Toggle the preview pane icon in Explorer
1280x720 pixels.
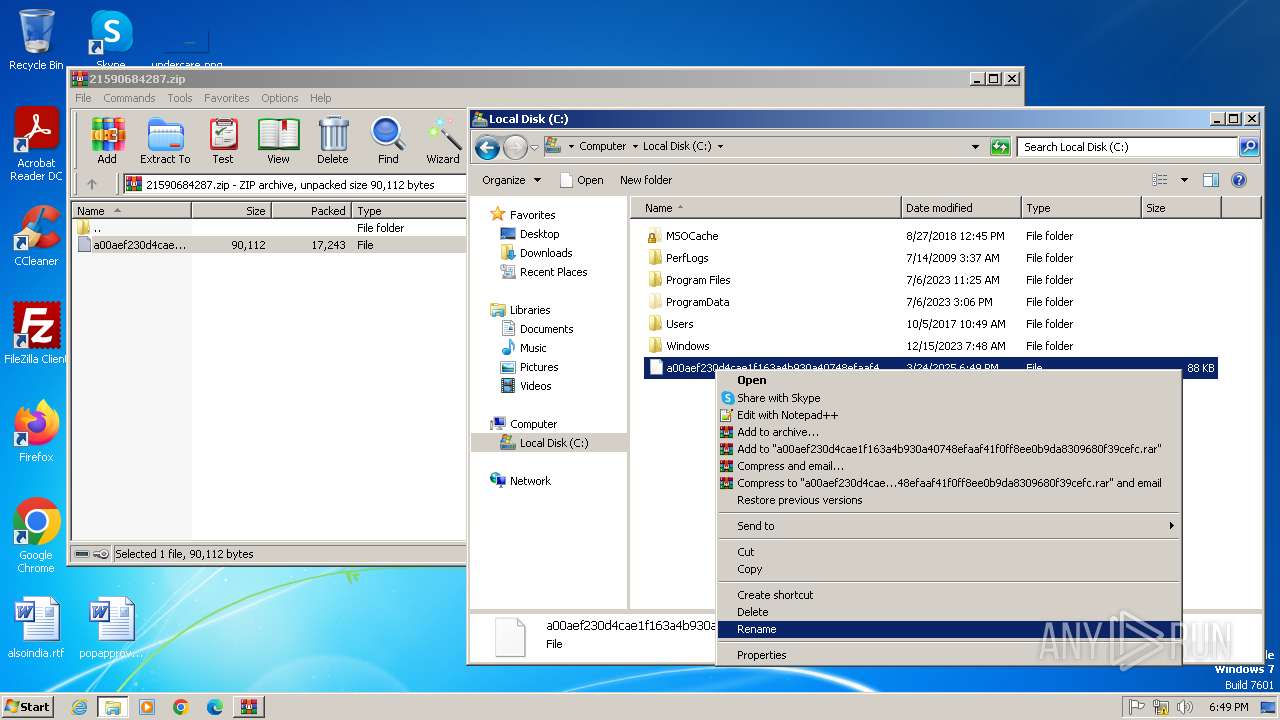1211,180
